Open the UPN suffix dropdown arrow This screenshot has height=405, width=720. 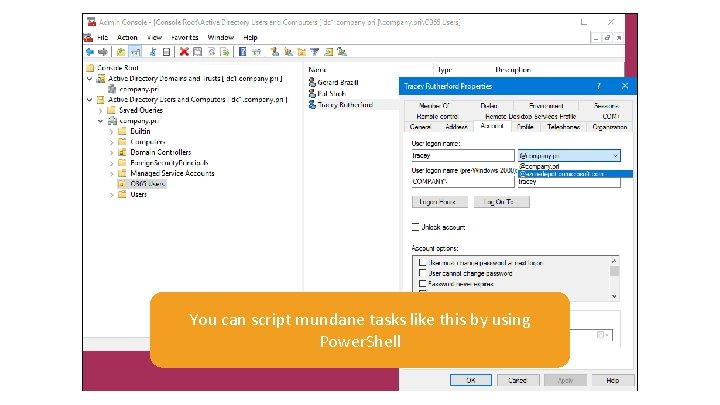[615, 156]
